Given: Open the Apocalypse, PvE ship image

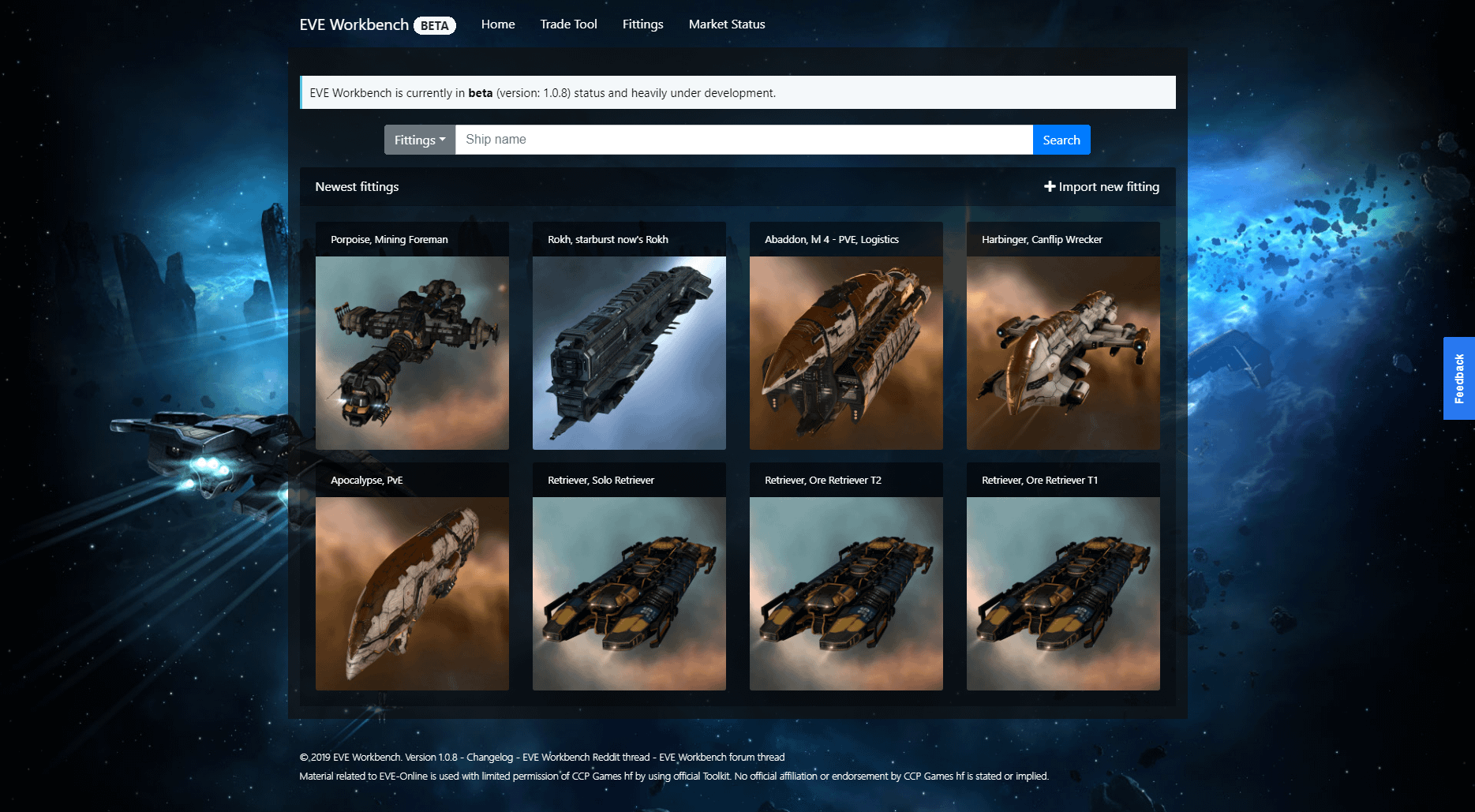Looking at the screenshot, I should (x=412, y=593).
